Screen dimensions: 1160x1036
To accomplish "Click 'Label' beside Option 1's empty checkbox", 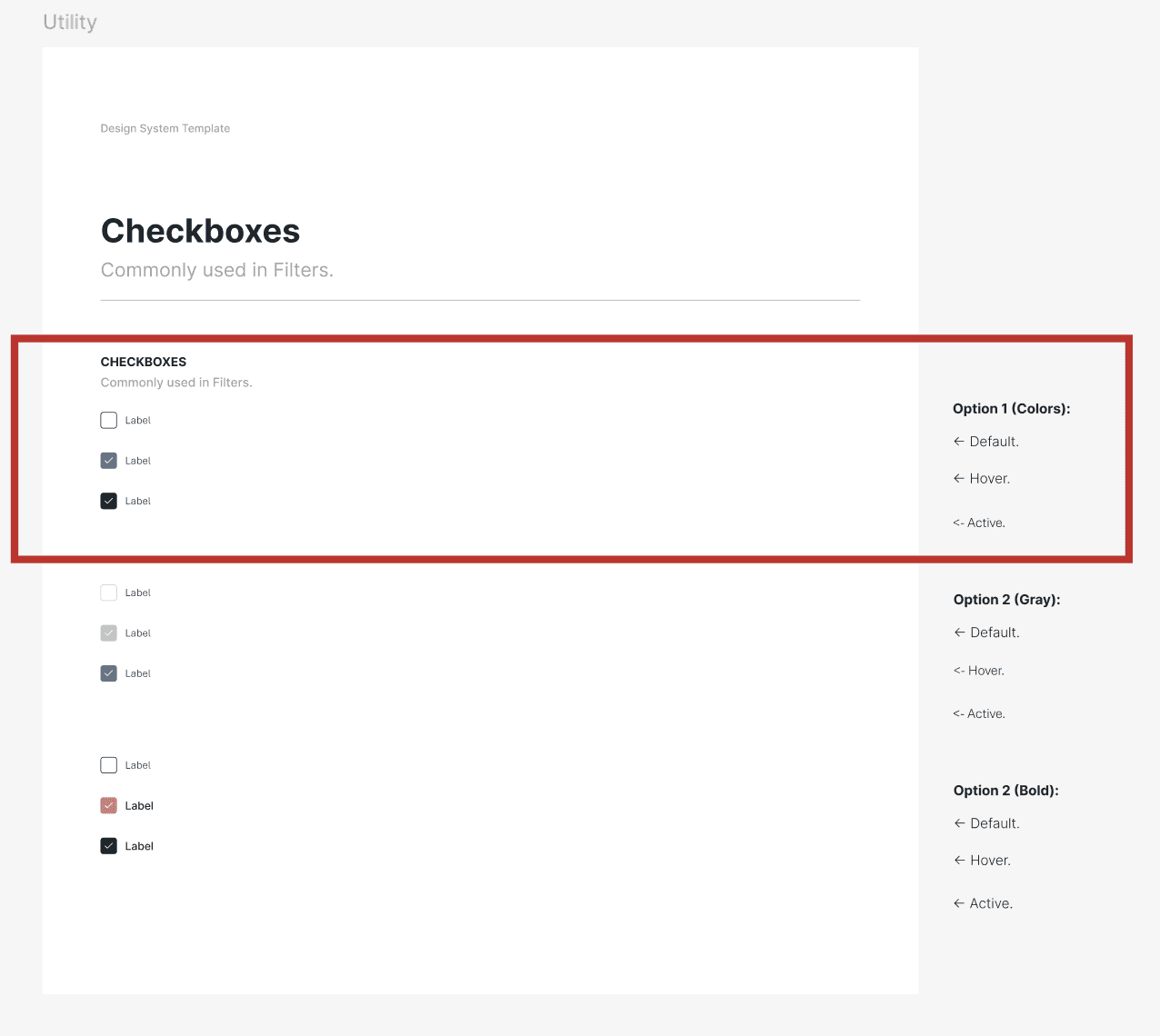I will point(138,421).
